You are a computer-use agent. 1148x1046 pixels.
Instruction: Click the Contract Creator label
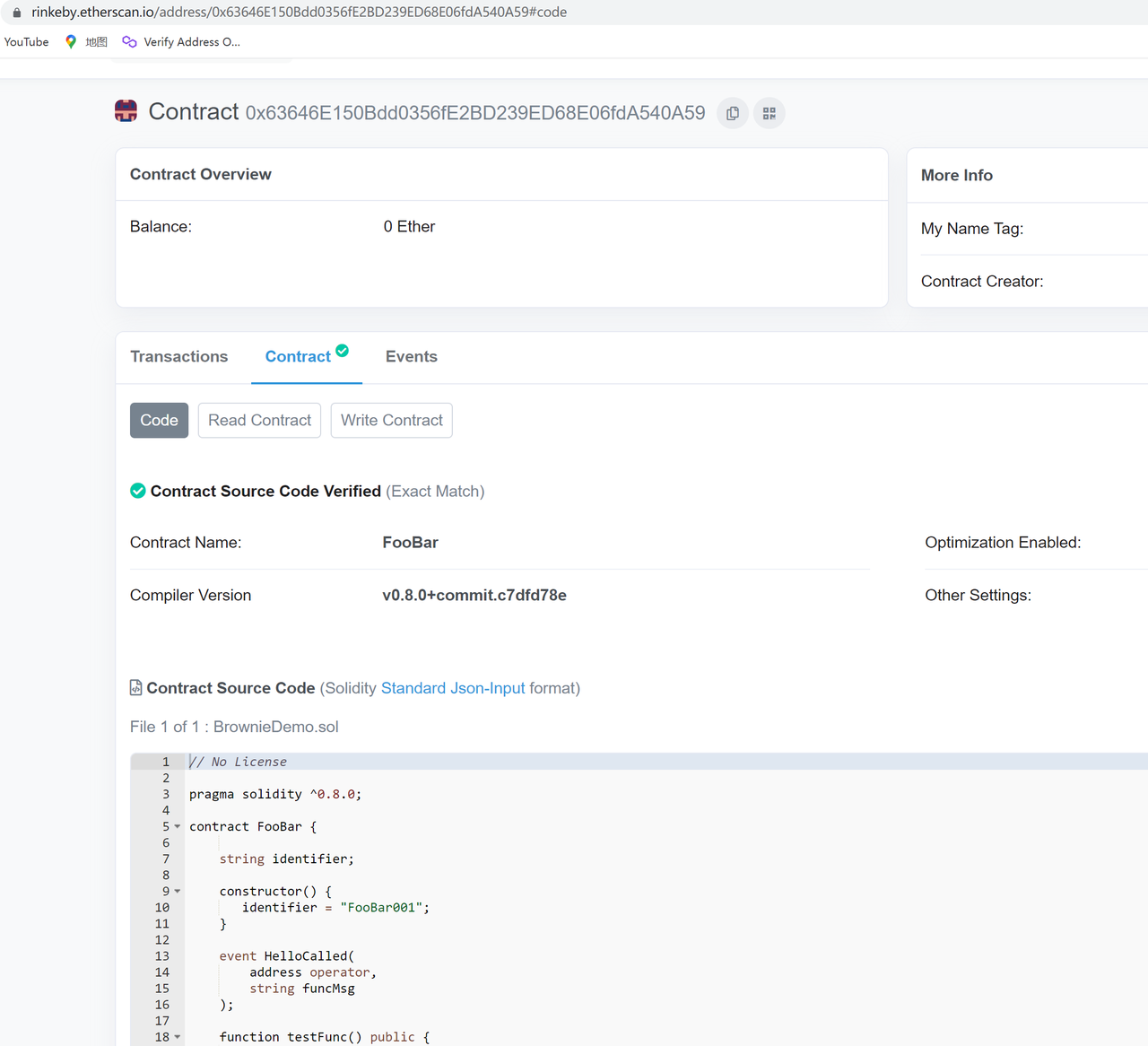click(982, 282)
